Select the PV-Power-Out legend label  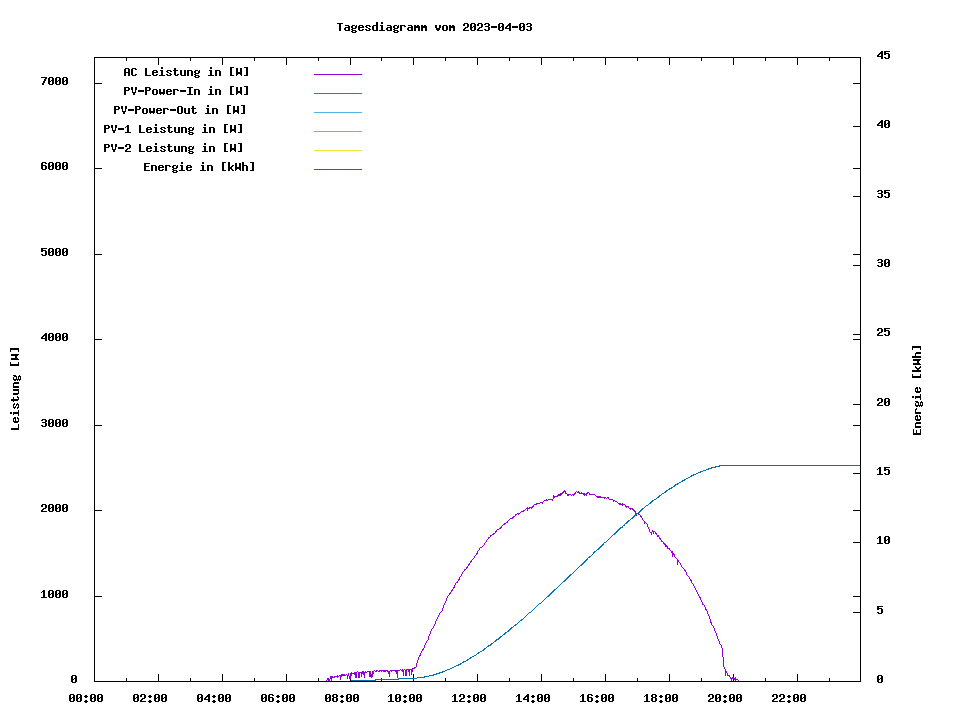[180, 110]
